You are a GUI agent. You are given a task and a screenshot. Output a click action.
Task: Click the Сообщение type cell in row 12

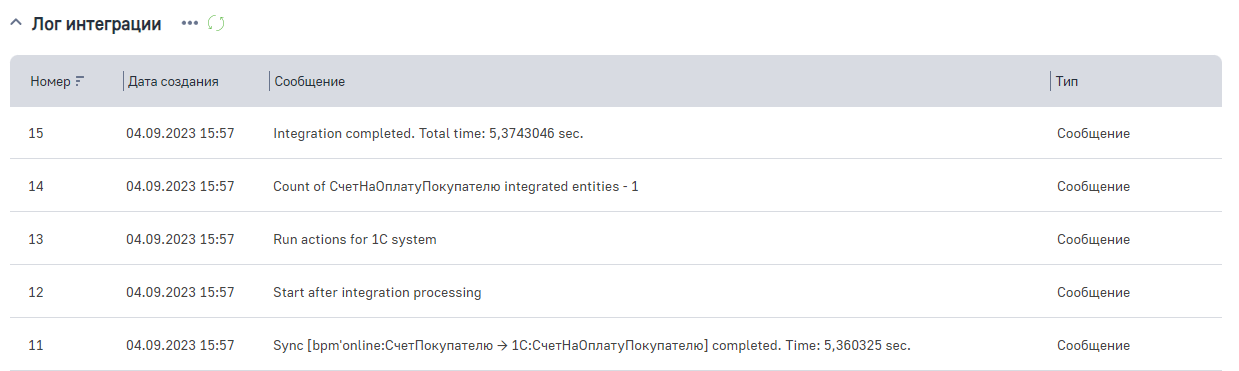pos(1093,292)
